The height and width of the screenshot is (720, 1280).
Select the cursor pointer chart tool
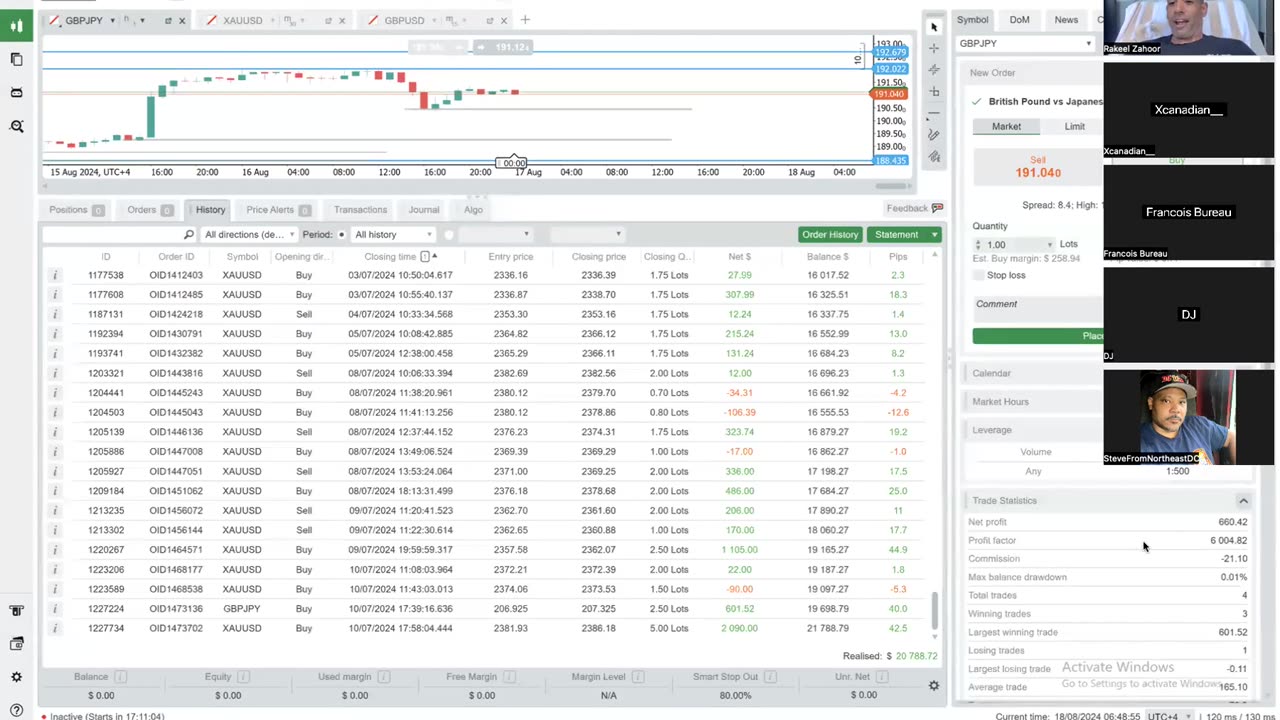click(934, 27)
